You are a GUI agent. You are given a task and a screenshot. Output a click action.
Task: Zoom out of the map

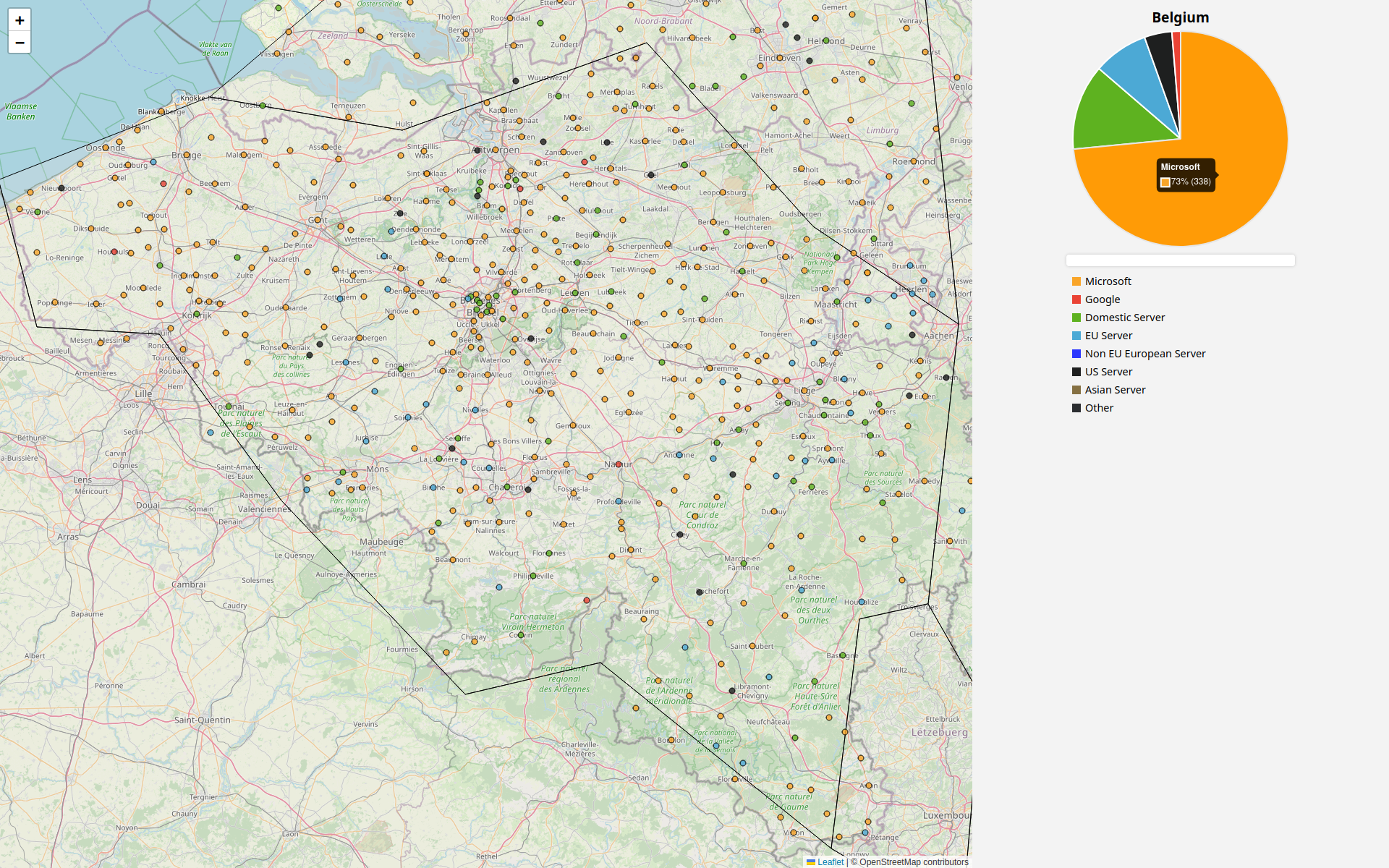coord(20,43)
